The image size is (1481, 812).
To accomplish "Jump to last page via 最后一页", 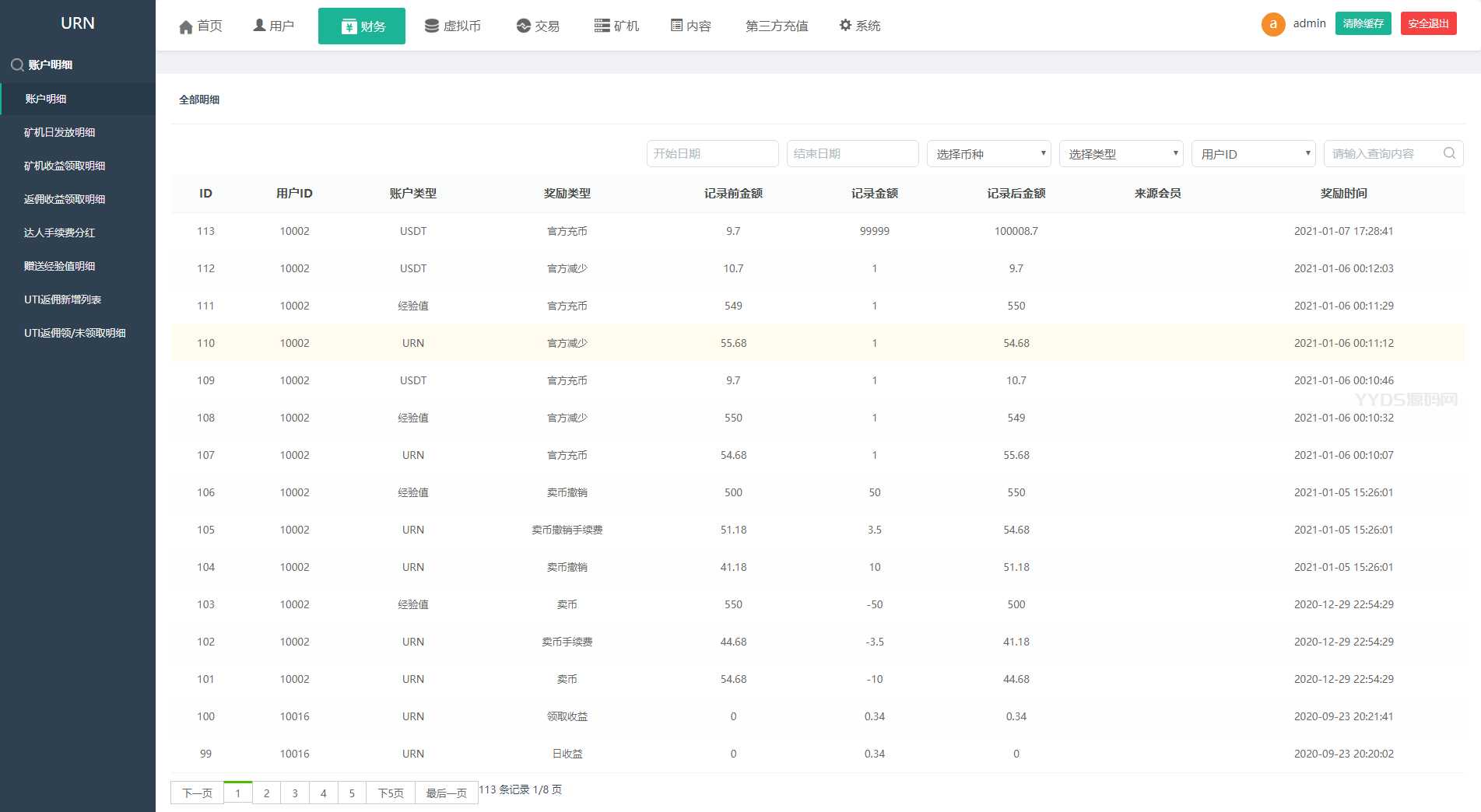I will (x=446, y=793).
